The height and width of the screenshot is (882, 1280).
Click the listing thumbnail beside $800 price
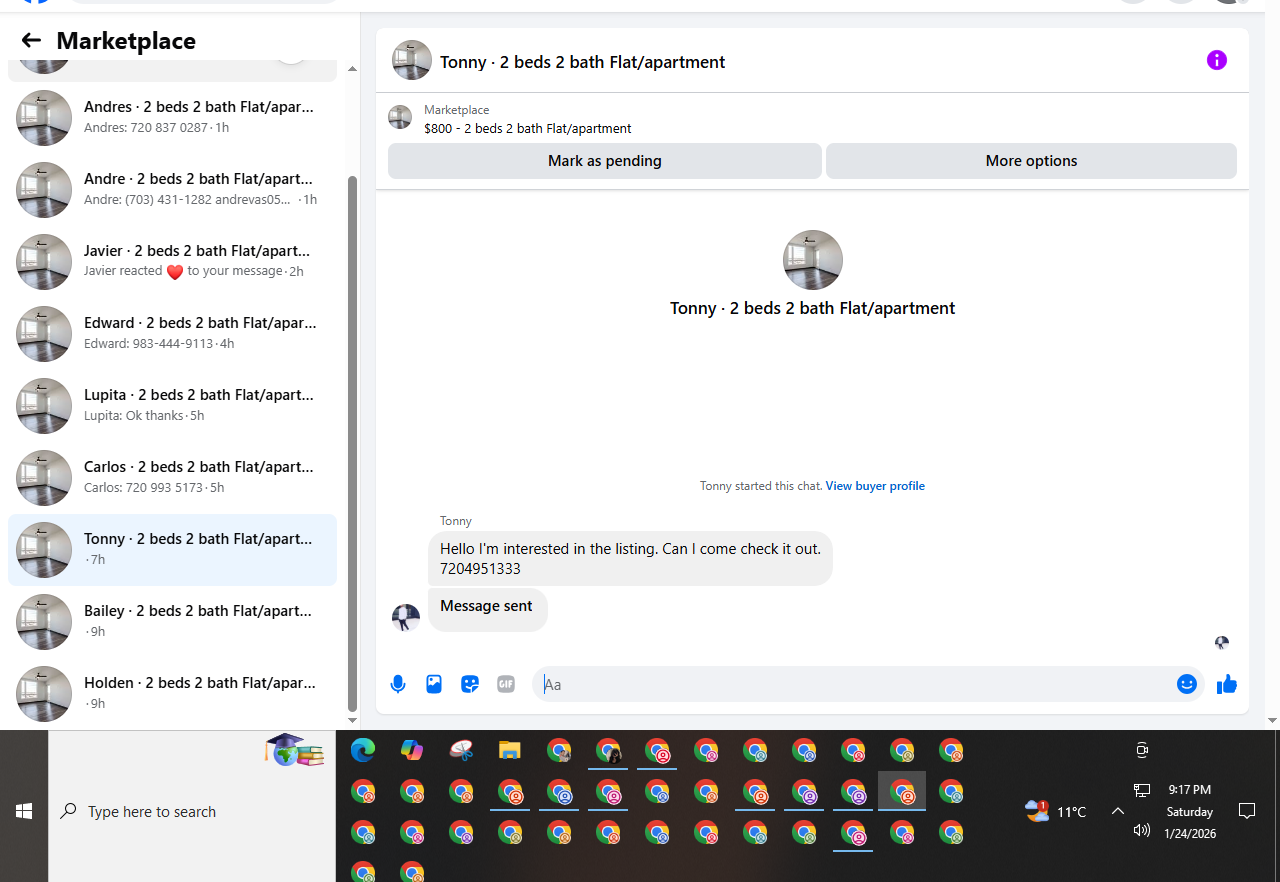pyautogui.click(x=400, y=117)
